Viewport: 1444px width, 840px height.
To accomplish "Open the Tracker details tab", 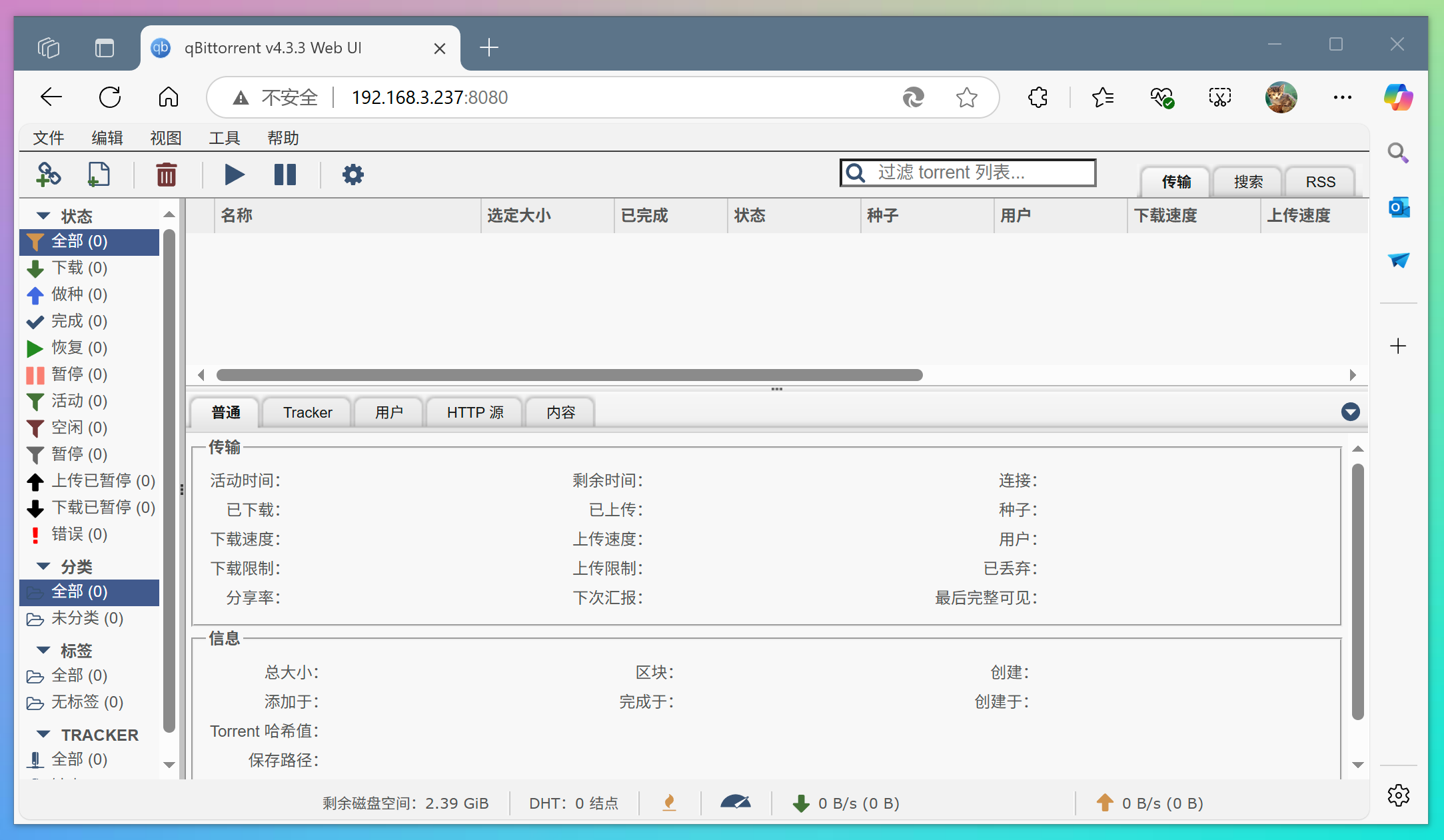I will (x=307, y=412).
